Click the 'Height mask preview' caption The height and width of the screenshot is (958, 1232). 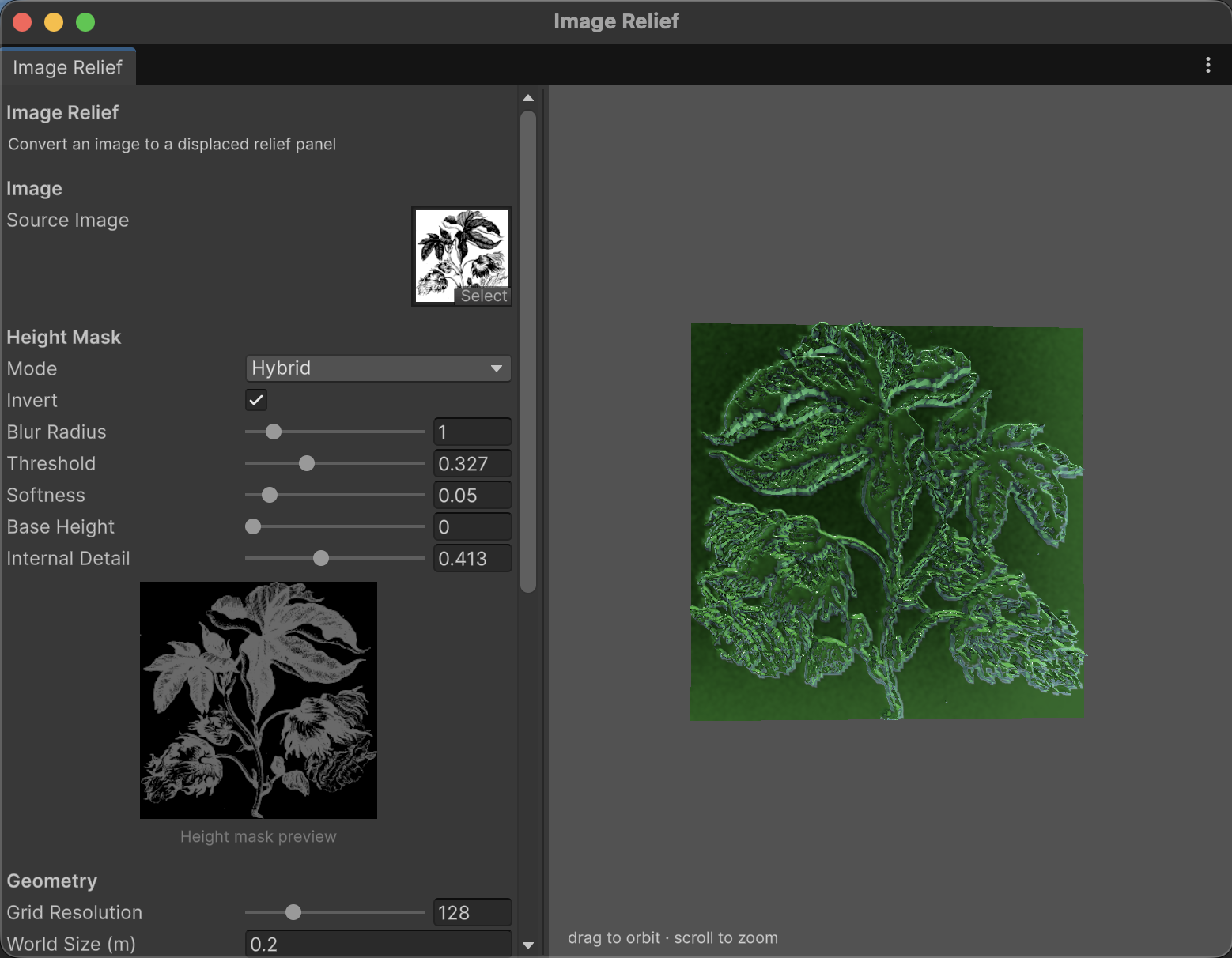(259, 836)
